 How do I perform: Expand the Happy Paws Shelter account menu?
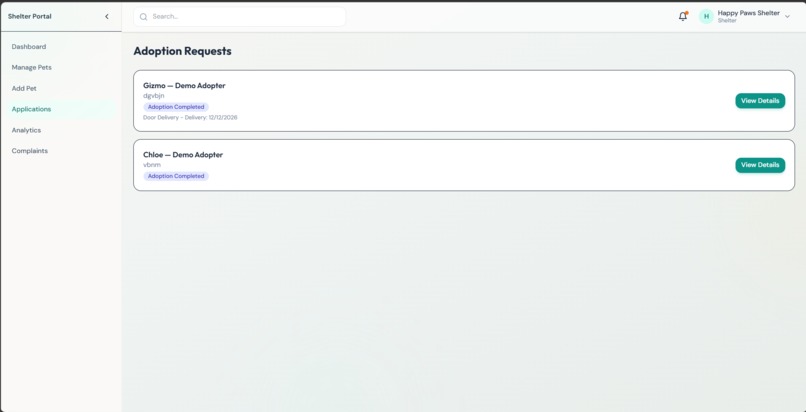coord(787,16)
